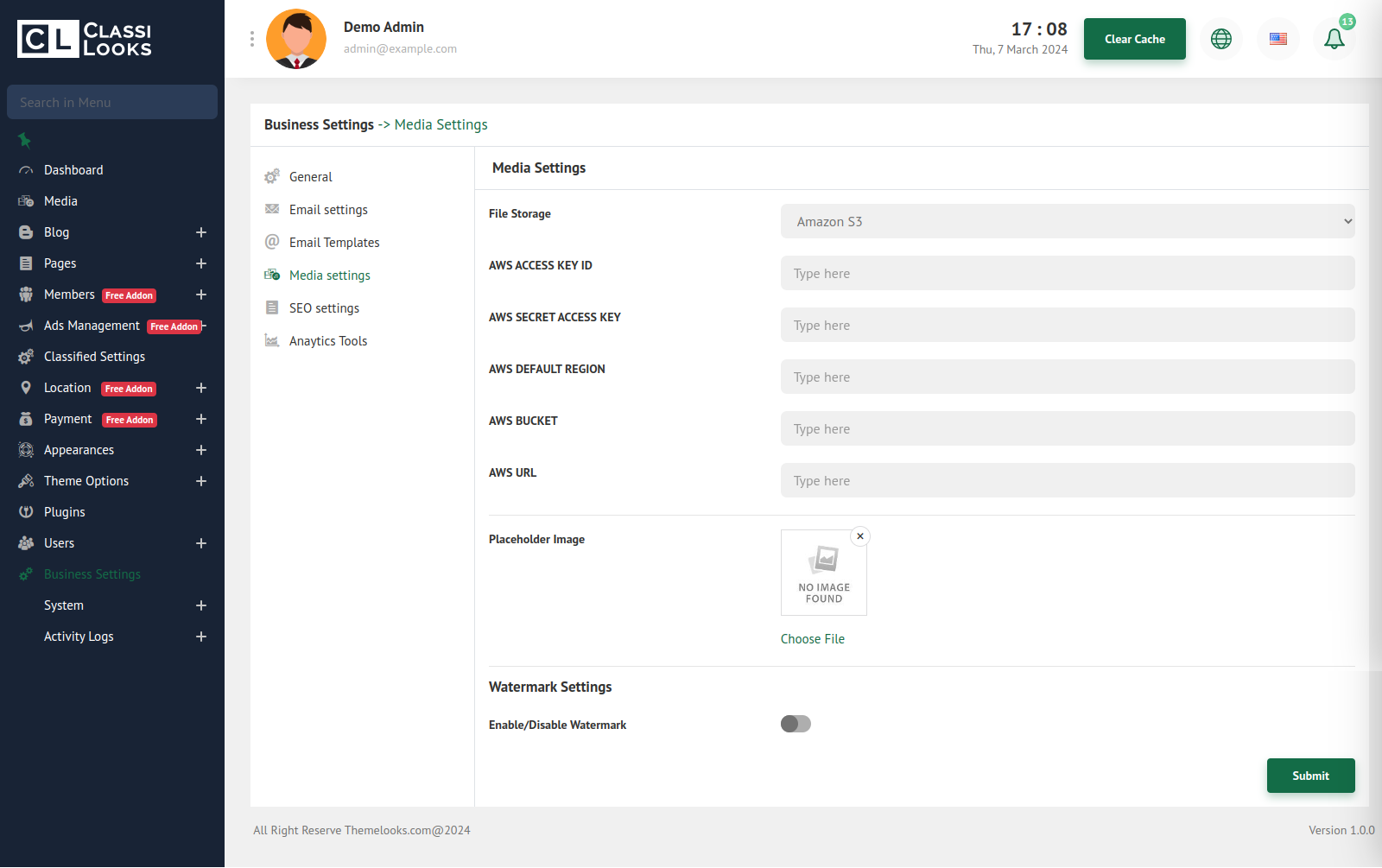Click the Choose File link
The height and width of the screenshot is (868, 1382).
[x=812, y=639]
